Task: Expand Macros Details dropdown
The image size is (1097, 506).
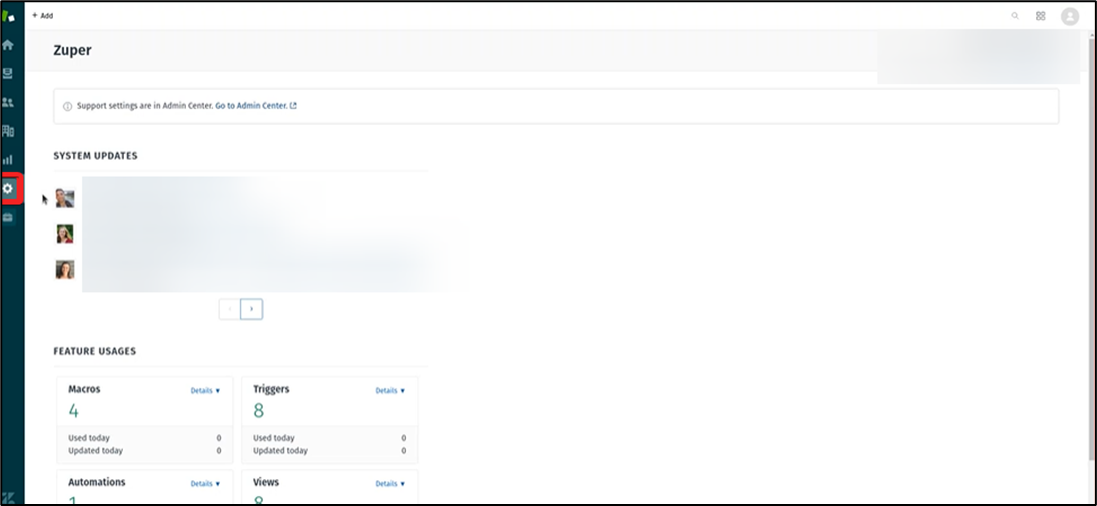Action: coord(206,391)
